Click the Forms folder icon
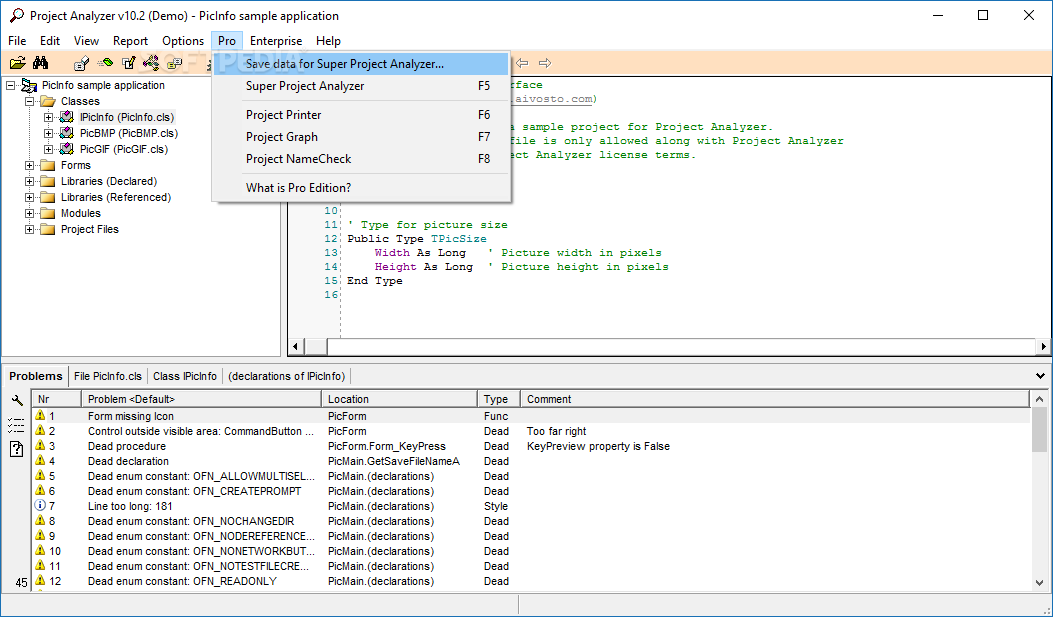The height and width of the screenshot is (617, 1053). pyautogui.click(x=48, y=165)
